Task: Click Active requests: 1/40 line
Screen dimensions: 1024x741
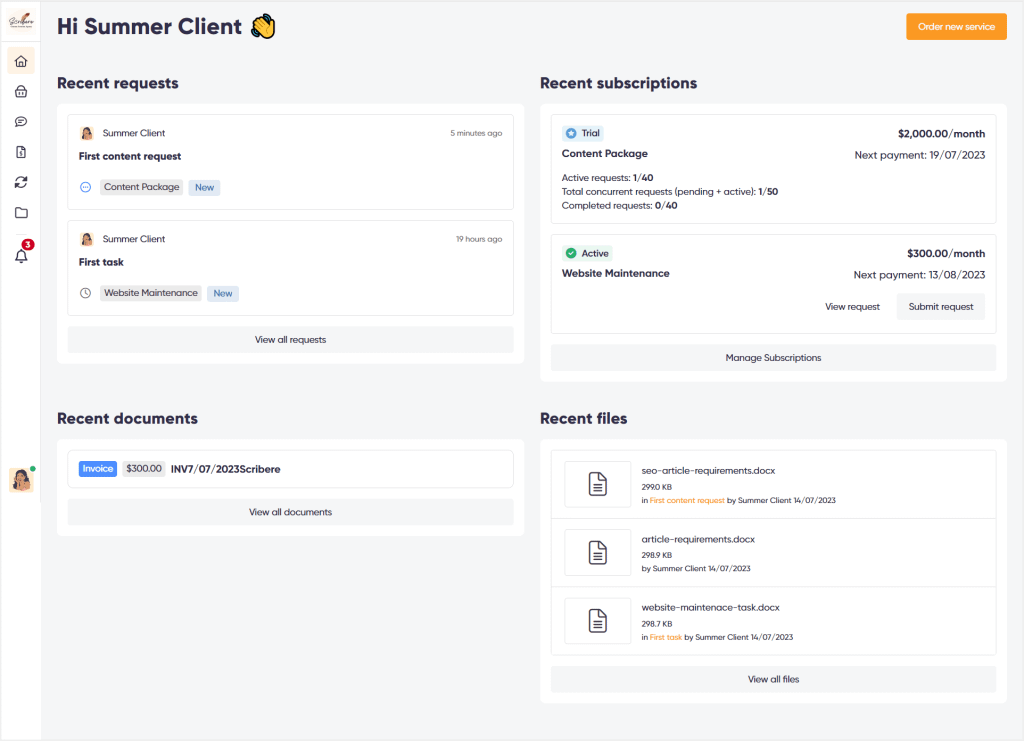Action: pos(607,178)
